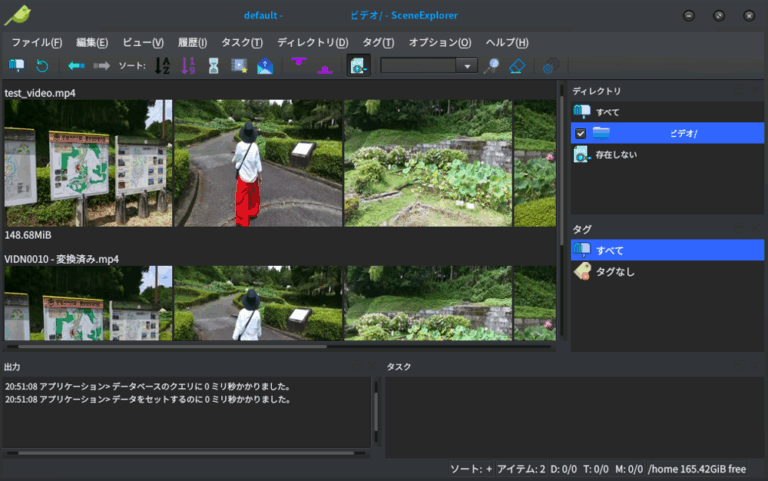This screenshot has height=481, width=768.
Task: Open the toolbar filter combo box dropdown
Action: click(466, 66)
